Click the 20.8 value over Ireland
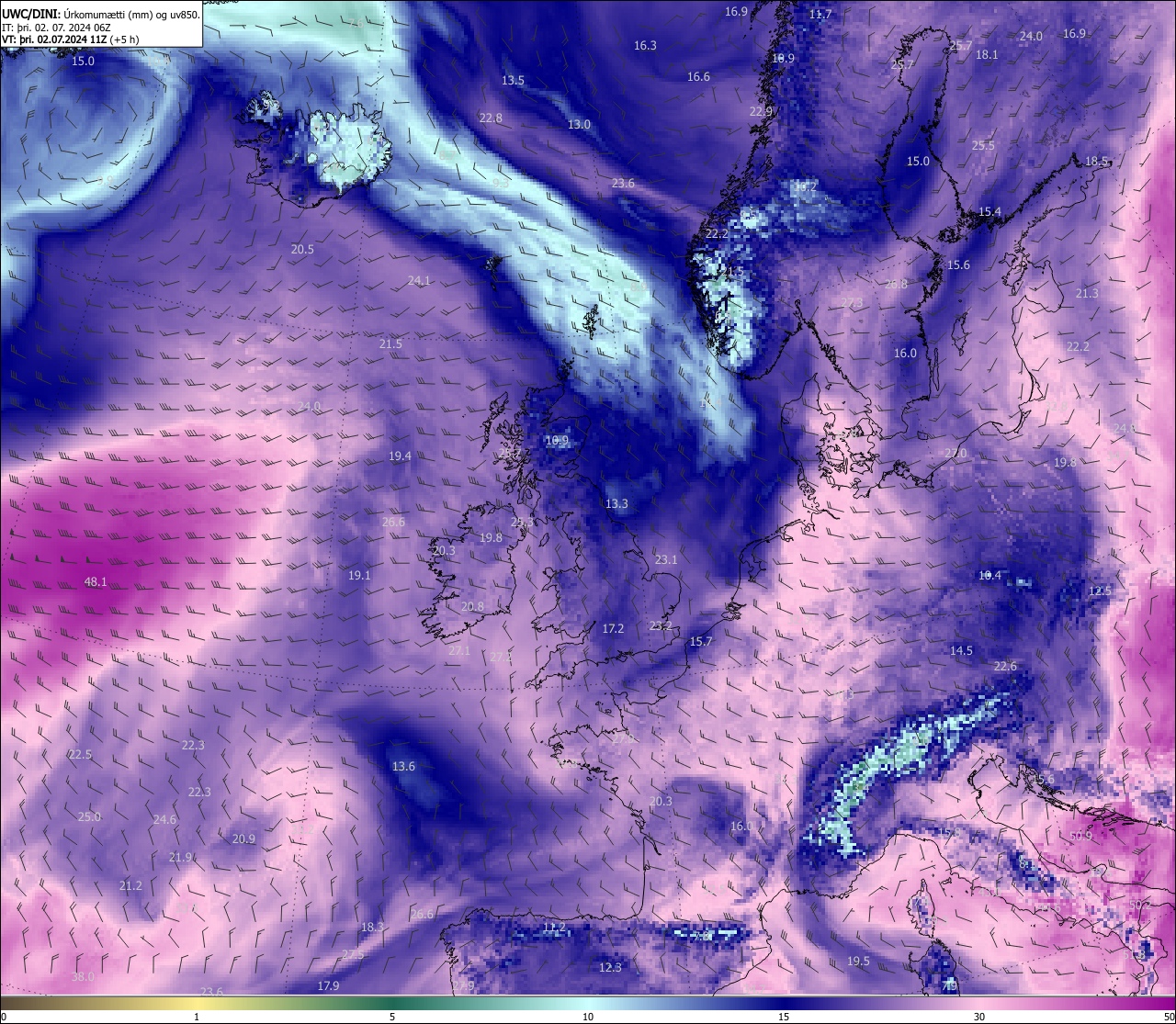Viewport: 1176px width, 1024px height. click(x=472, y=607)
